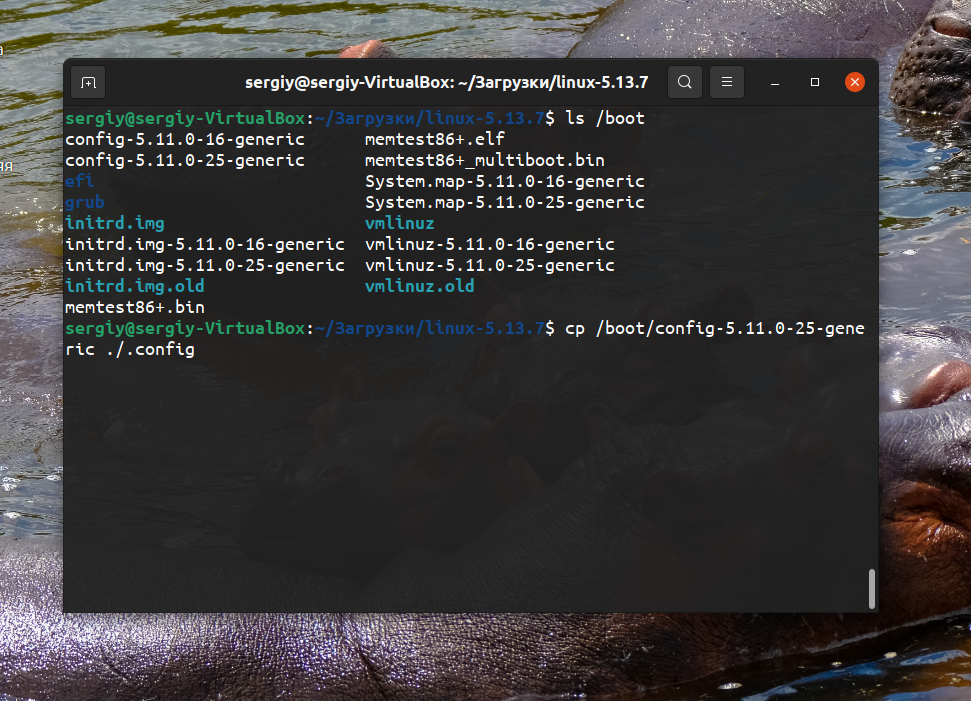Click memtest86+.elf file name

435,139
